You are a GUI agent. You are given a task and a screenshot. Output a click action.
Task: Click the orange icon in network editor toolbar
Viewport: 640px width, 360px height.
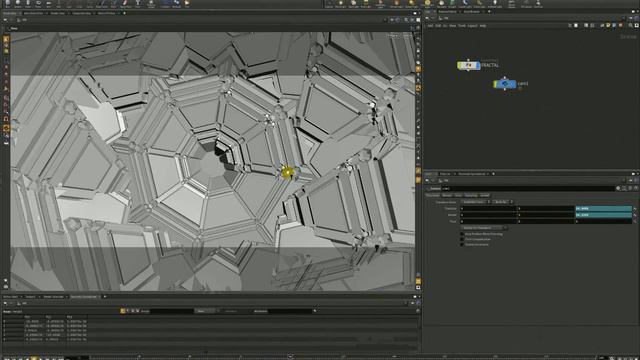tap(620, 25)
